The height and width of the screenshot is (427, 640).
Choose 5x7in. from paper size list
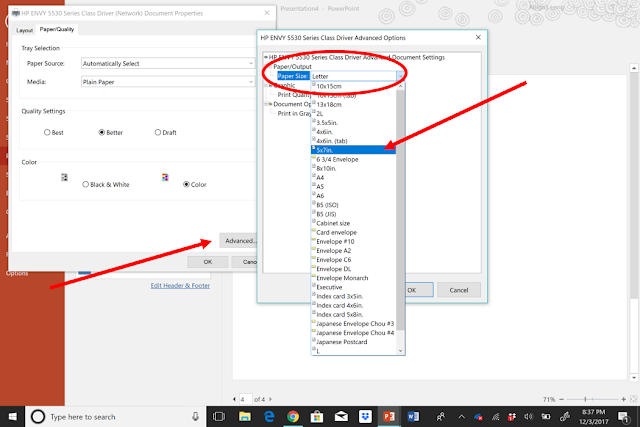pyautogui.click(x=353, y=150)
